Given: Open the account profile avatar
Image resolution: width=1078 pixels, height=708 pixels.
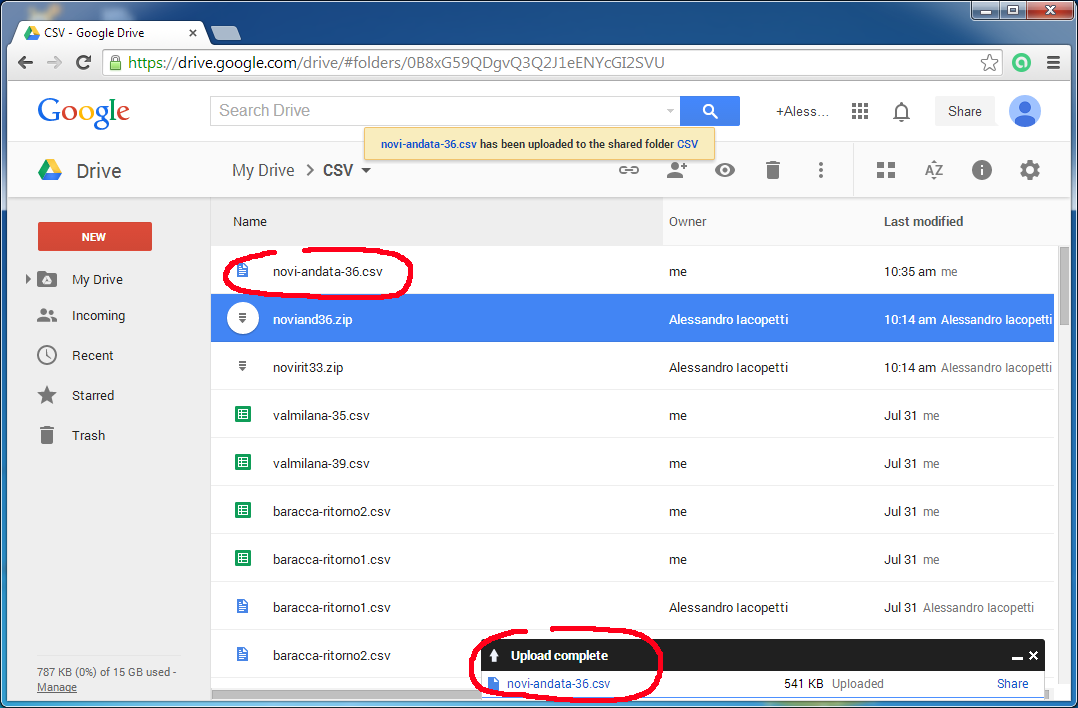Looking at the screenshot, I should coord(1024,111).
